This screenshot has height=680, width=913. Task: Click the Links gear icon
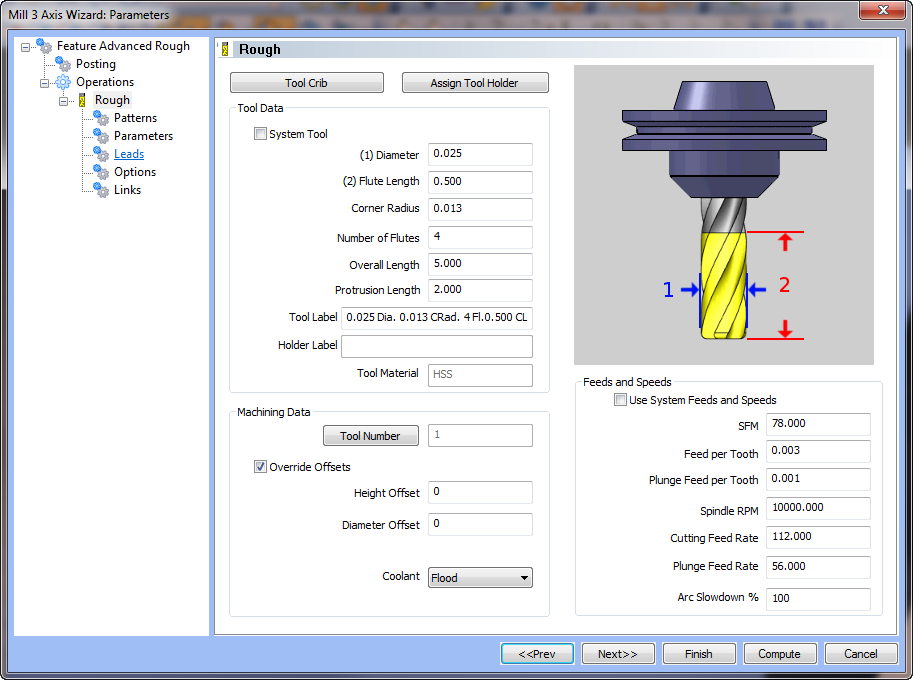pyautogui.click(x=100, y=189)
